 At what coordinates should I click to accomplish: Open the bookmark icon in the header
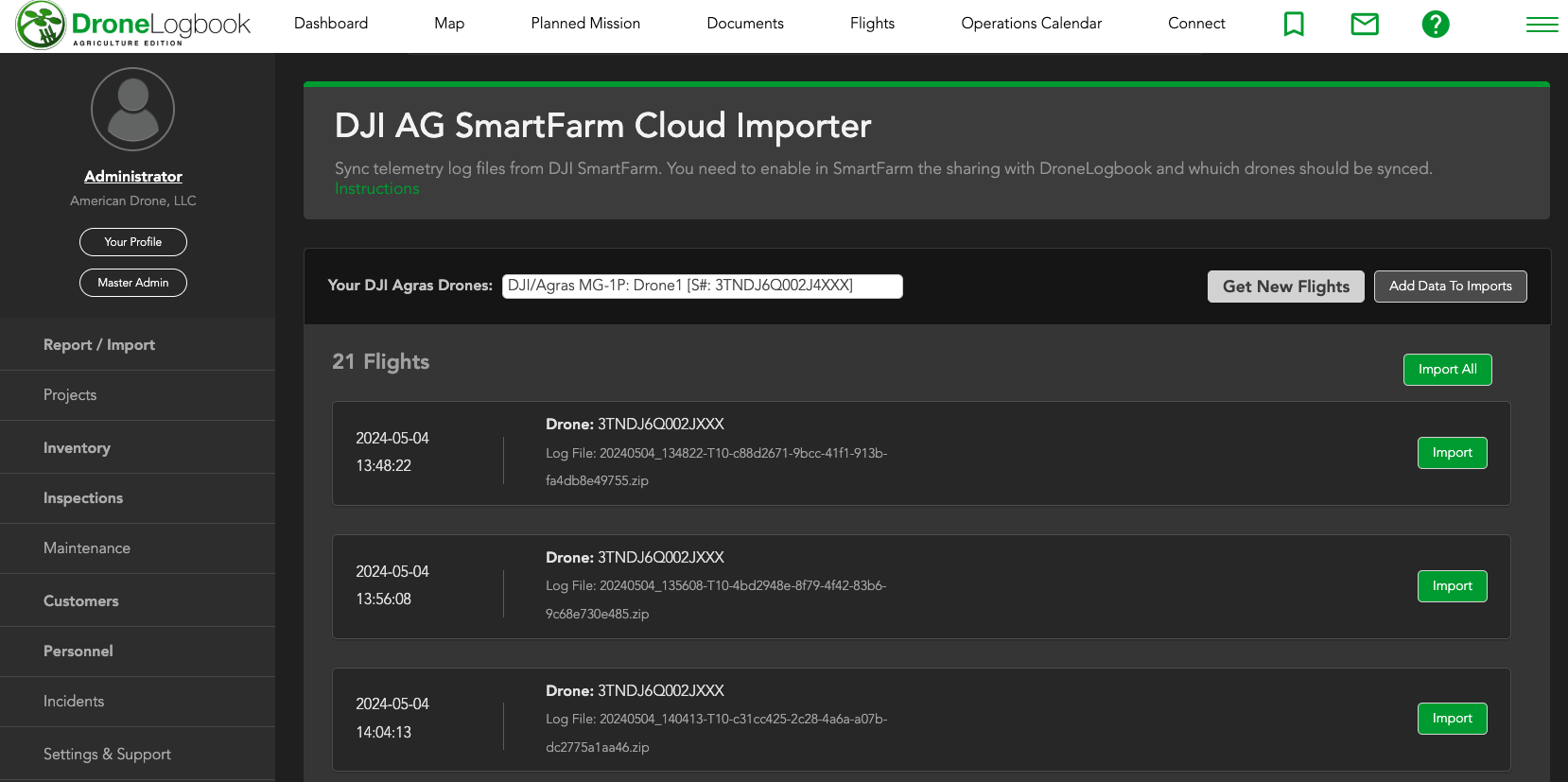tap(1294, 24)
